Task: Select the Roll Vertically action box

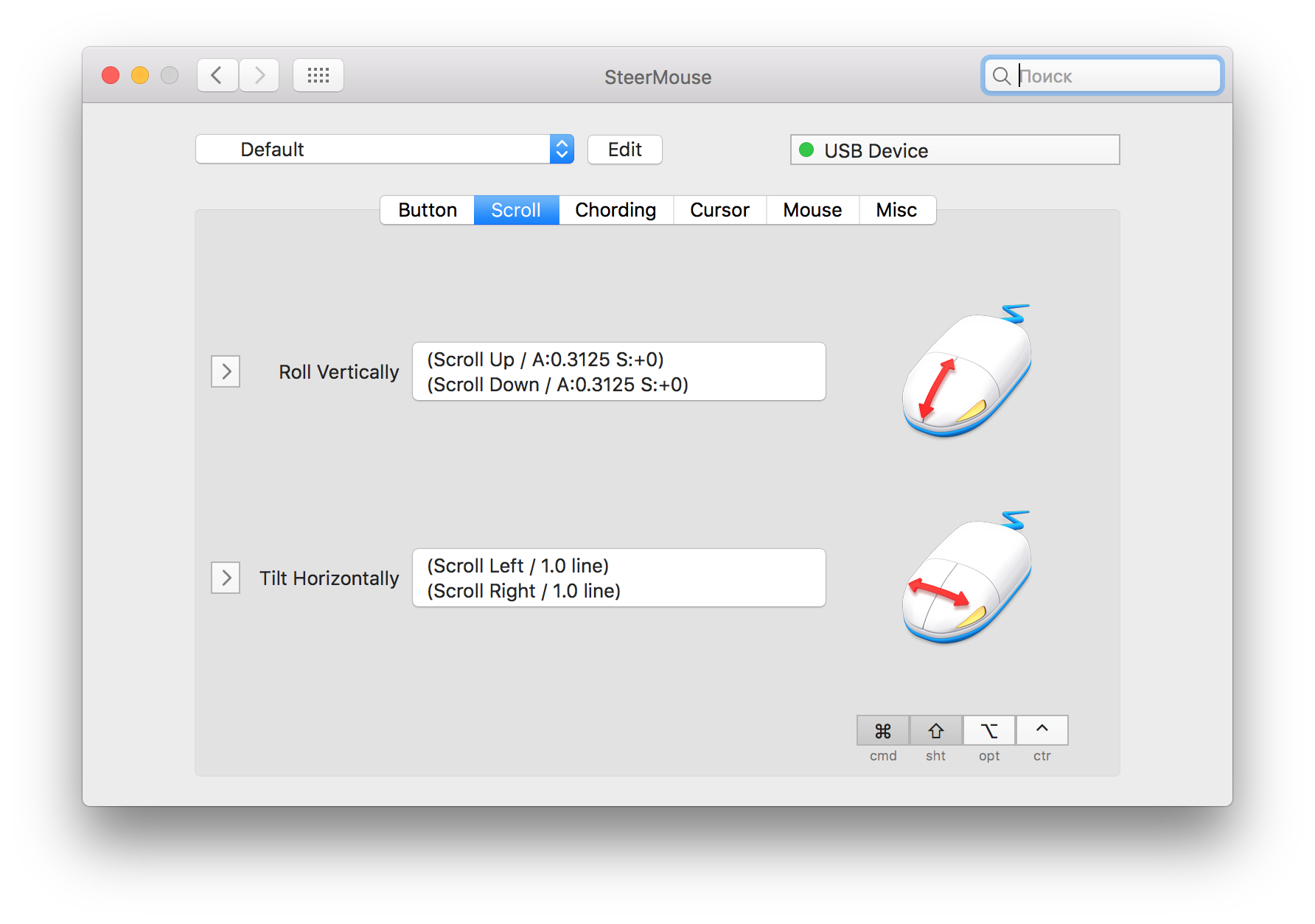Action: pos(619,371)
